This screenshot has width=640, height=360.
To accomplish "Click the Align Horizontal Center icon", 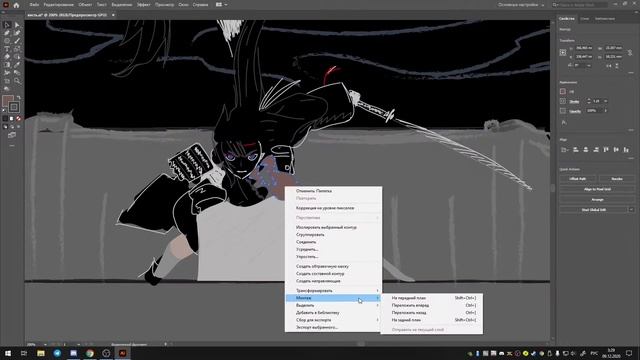I will pos(586,150).
